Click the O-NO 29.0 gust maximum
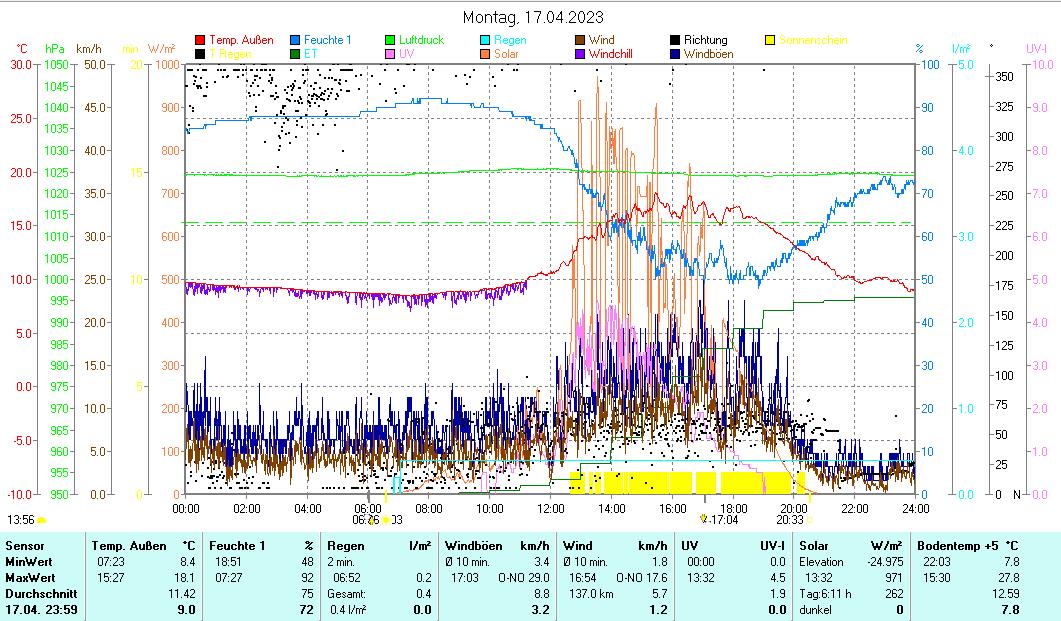The width and height of the screenshot is (1061, 621). (x=524, y=578)
